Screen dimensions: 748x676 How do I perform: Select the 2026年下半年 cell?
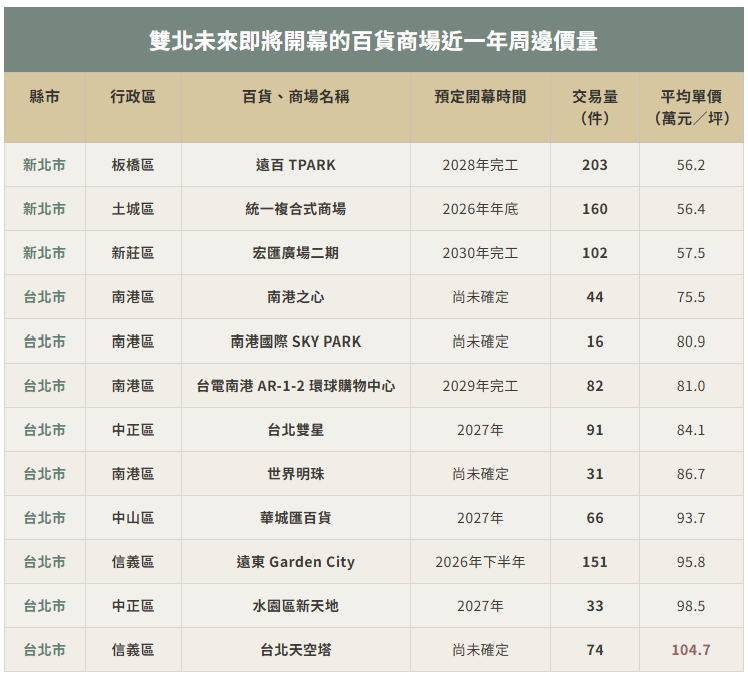[480, 562]
